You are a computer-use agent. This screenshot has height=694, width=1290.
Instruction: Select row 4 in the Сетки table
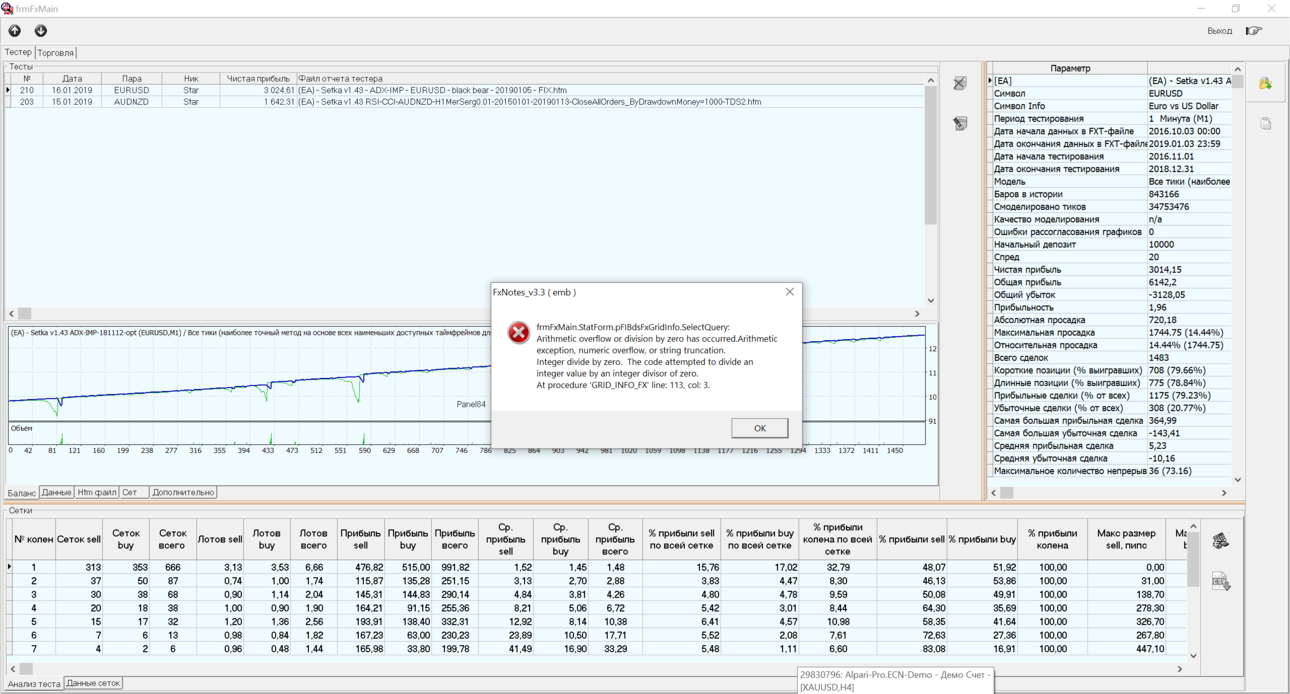coord(596,608)
